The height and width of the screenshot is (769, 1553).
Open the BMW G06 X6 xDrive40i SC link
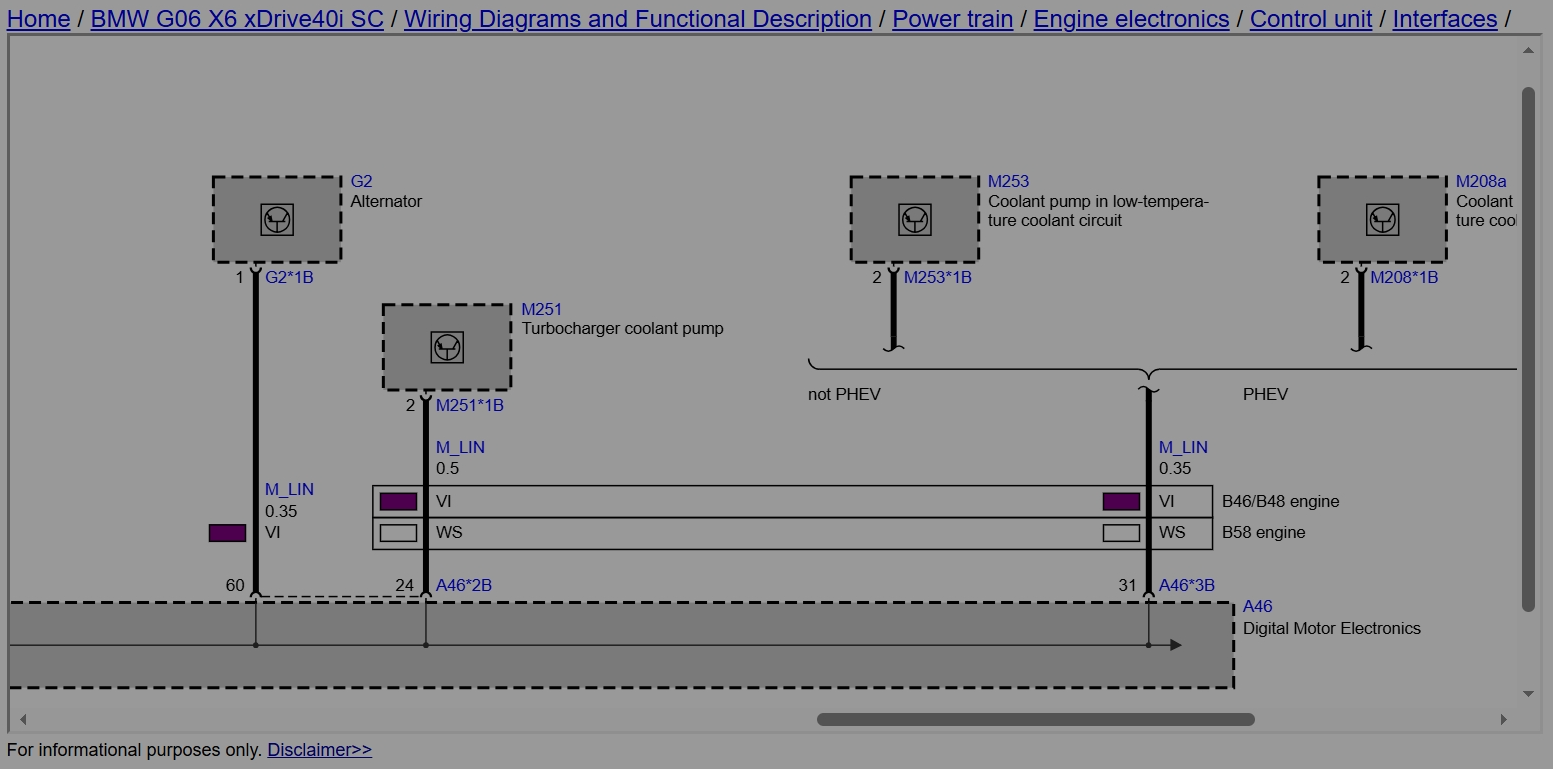237,19
